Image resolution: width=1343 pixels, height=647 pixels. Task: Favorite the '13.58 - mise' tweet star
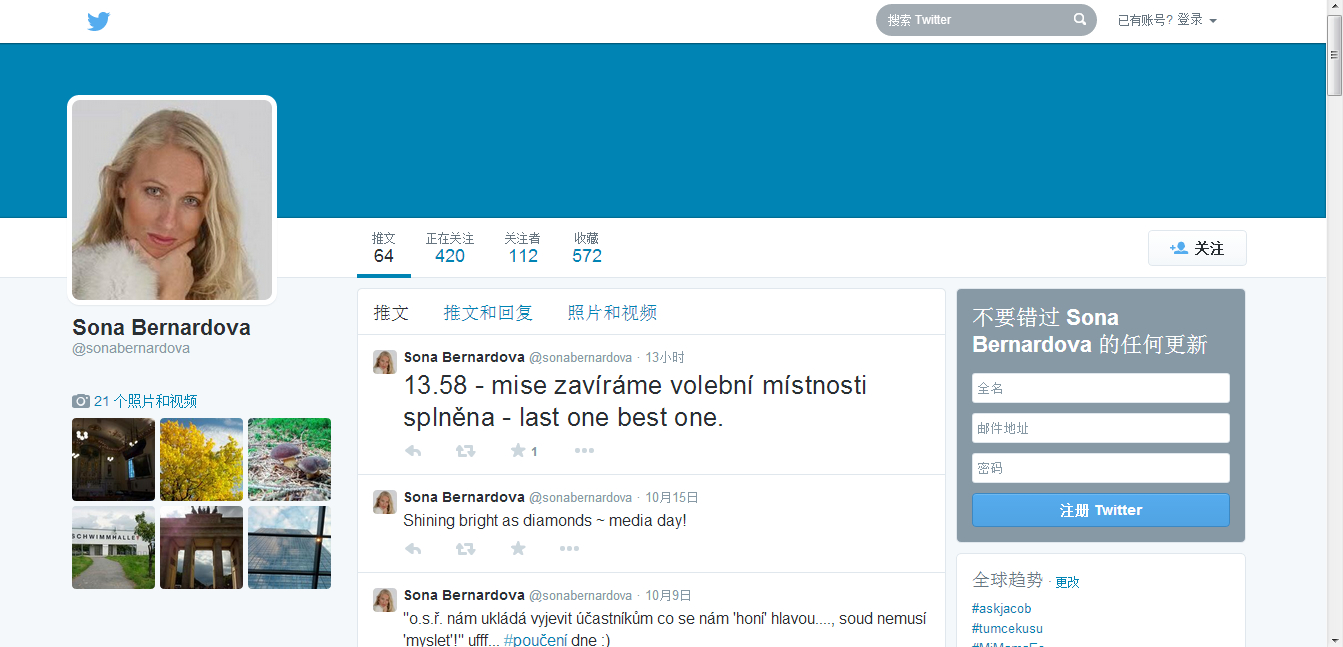point(518,451)
